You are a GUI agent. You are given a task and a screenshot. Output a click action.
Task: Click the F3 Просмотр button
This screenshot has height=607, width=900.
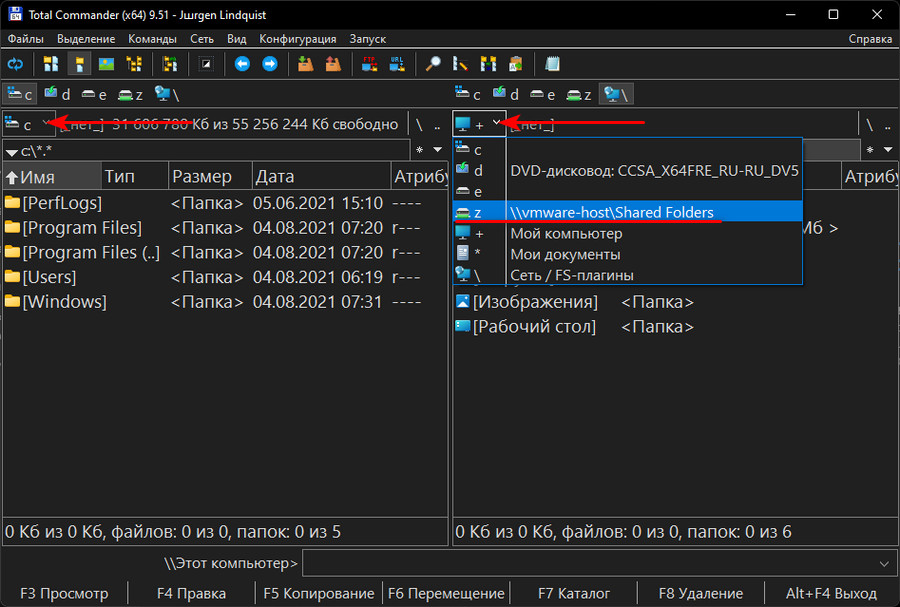[x=64, y=593]
